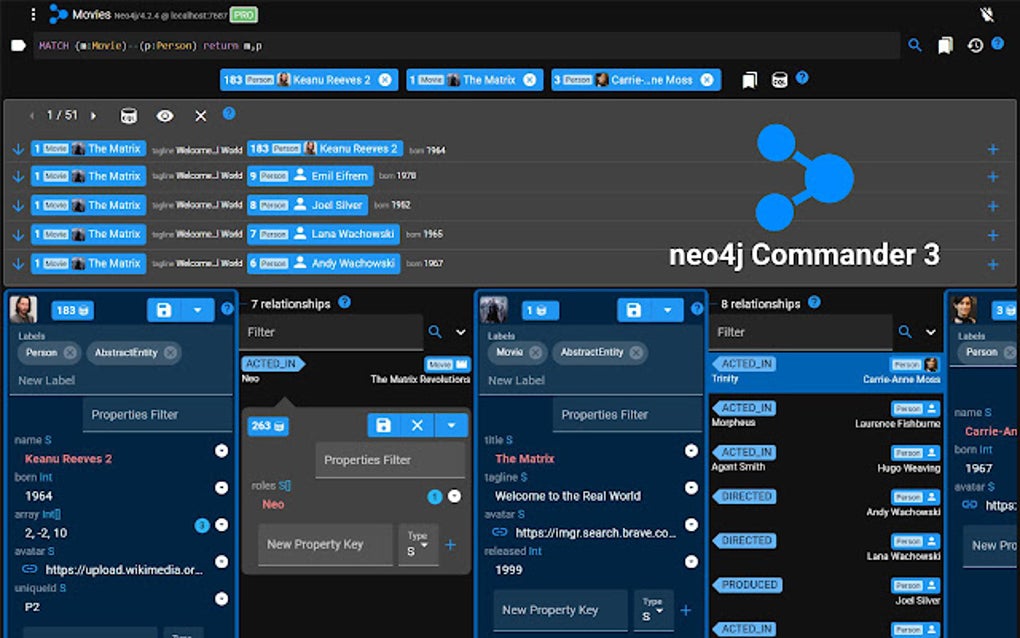Click the save icon in the relationship 263 editor
This screenshot has width=1020, height=638.
point(384,425)
